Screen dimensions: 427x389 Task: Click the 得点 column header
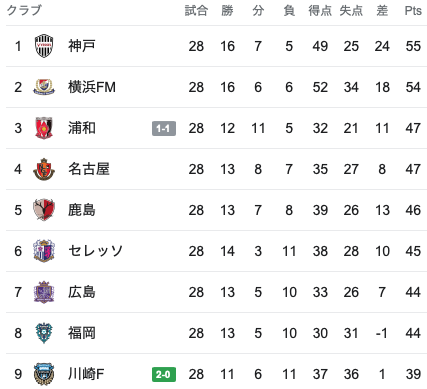[320, 11]
